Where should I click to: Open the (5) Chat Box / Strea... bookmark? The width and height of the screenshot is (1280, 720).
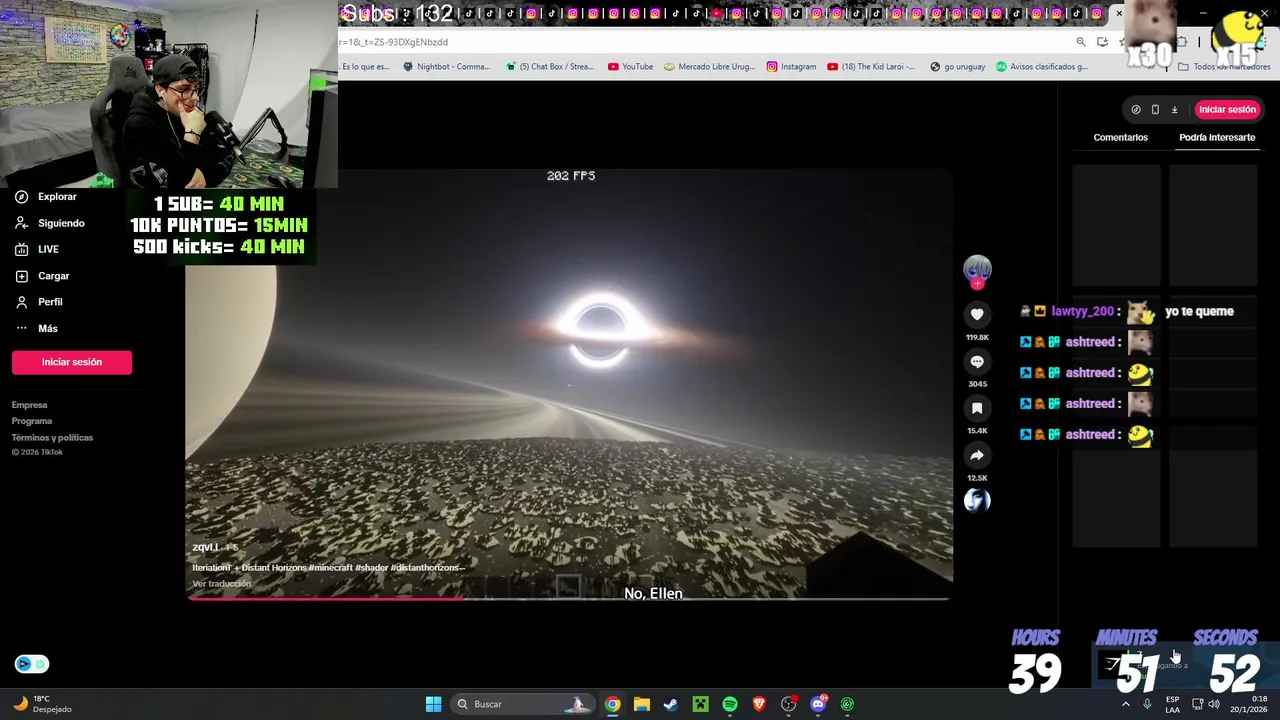(x=549, y=67)
